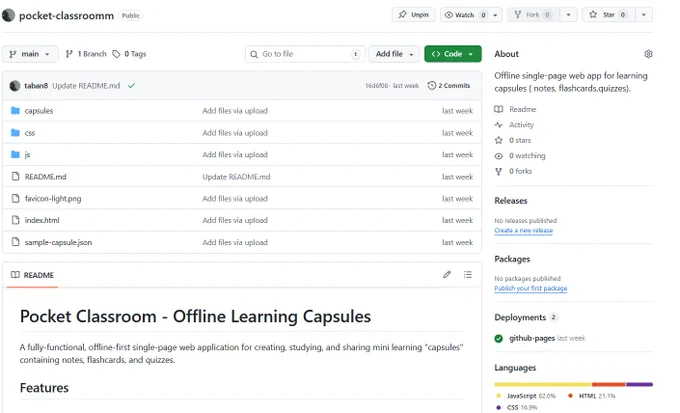Click the pencil edit README icon
Screen dimensions: 680x413
point(447,275)
